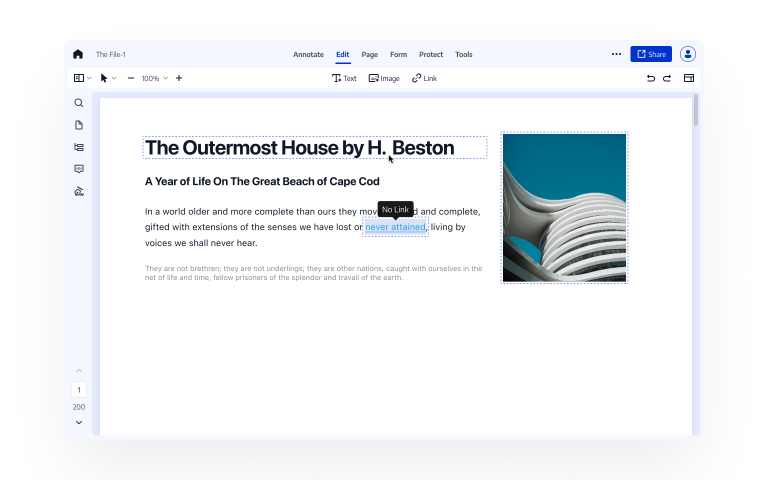Switch to the Page tab
Viewport: 768px width, 480px height.
pyautogui.click(x=369, y=54)
